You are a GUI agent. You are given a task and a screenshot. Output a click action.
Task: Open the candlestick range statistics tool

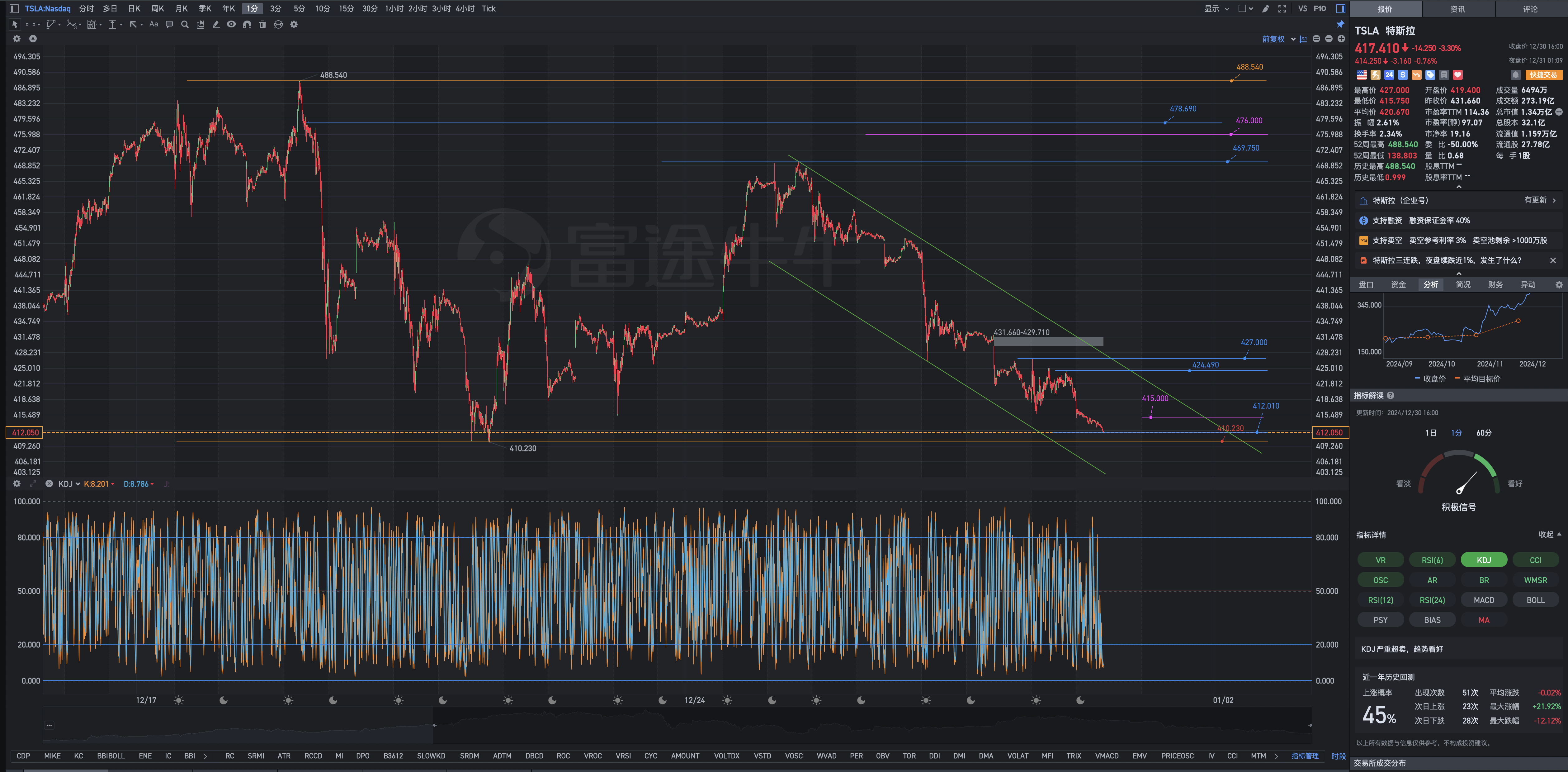click(200, 24)
